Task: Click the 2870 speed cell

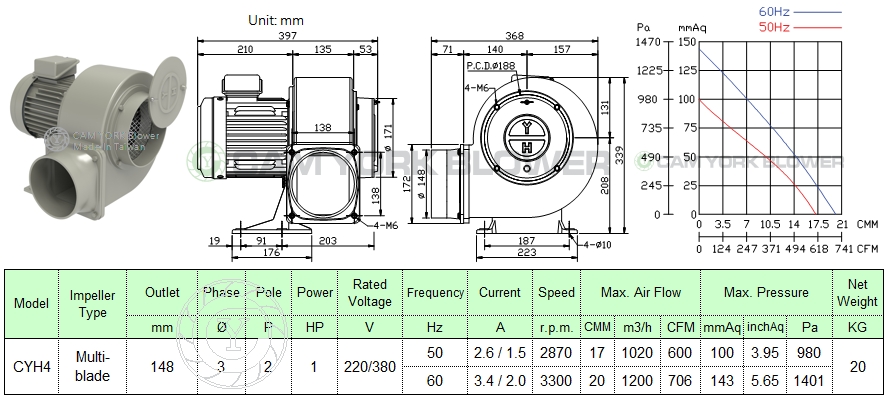Action: click(556, 353)
